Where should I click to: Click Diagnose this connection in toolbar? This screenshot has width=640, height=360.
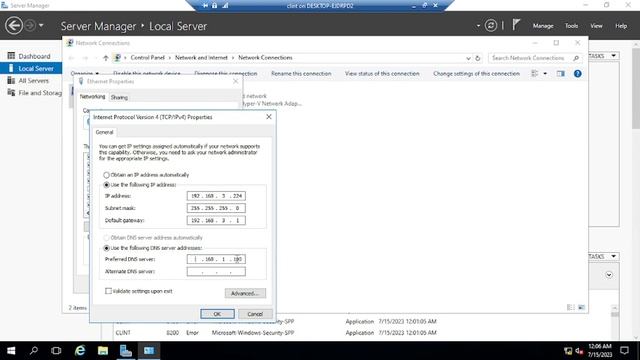pos(226,73)
